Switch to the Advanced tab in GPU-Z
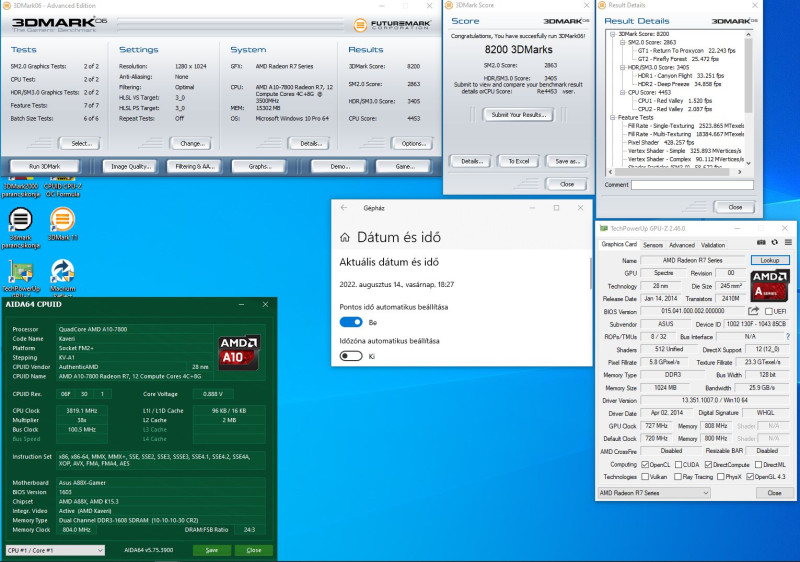Image resolution: width=800 pixels, height=562 pixels. (682, 245)
